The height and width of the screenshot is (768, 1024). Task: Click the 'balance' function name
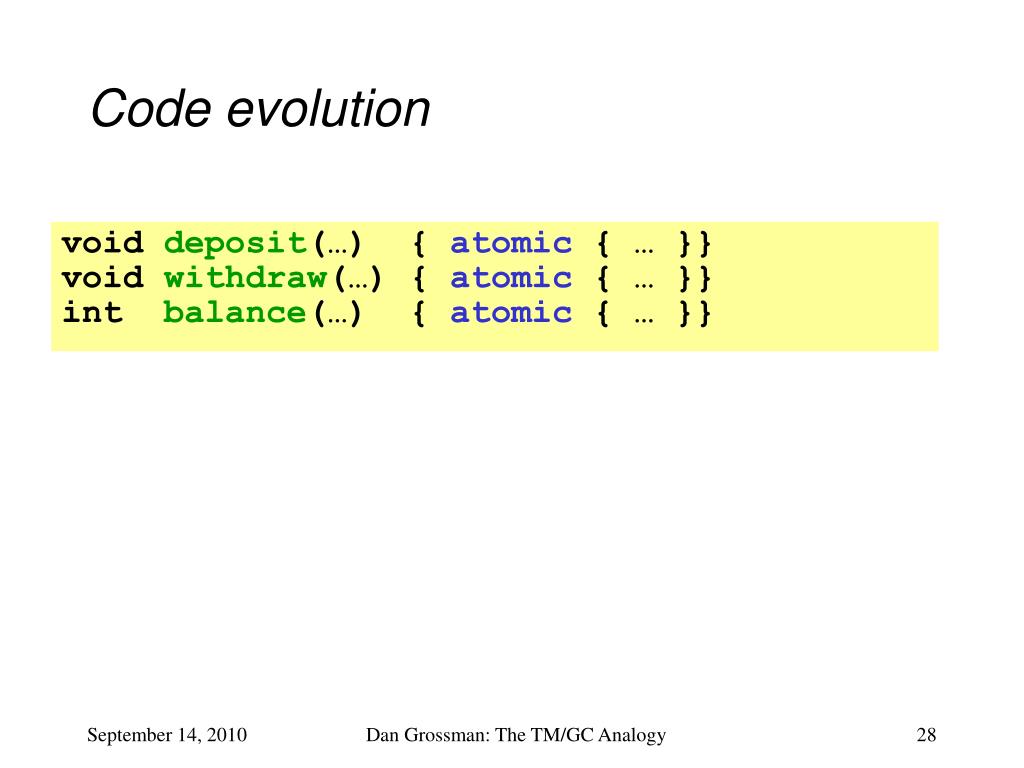[234, 312]
